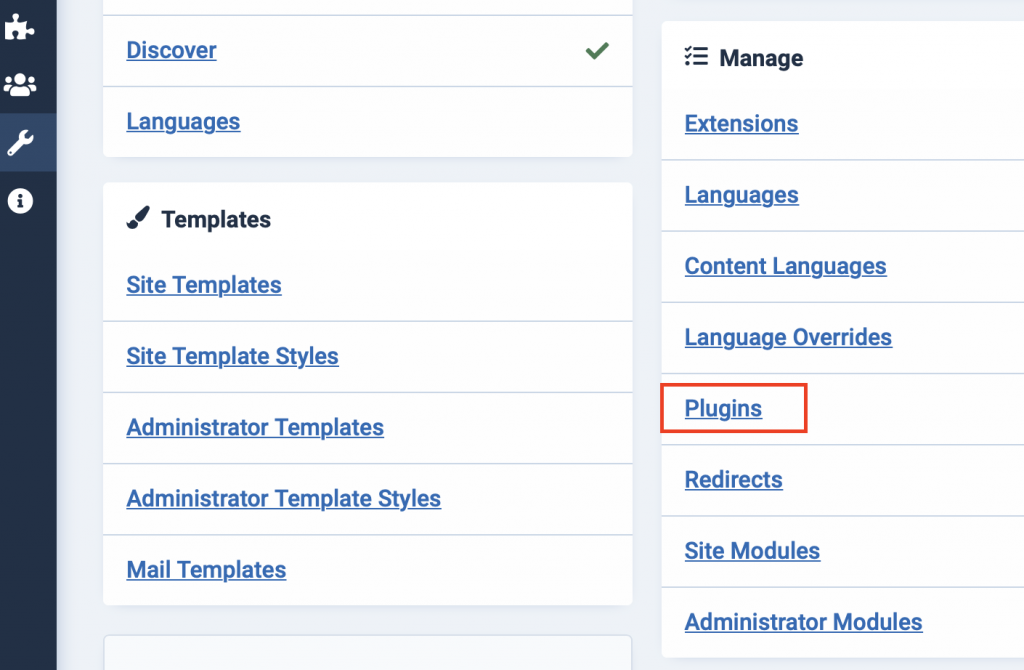The image size is (1024, 670).
Task: Click the green checkmark beside Discover
Action: [x=597, y=50]
